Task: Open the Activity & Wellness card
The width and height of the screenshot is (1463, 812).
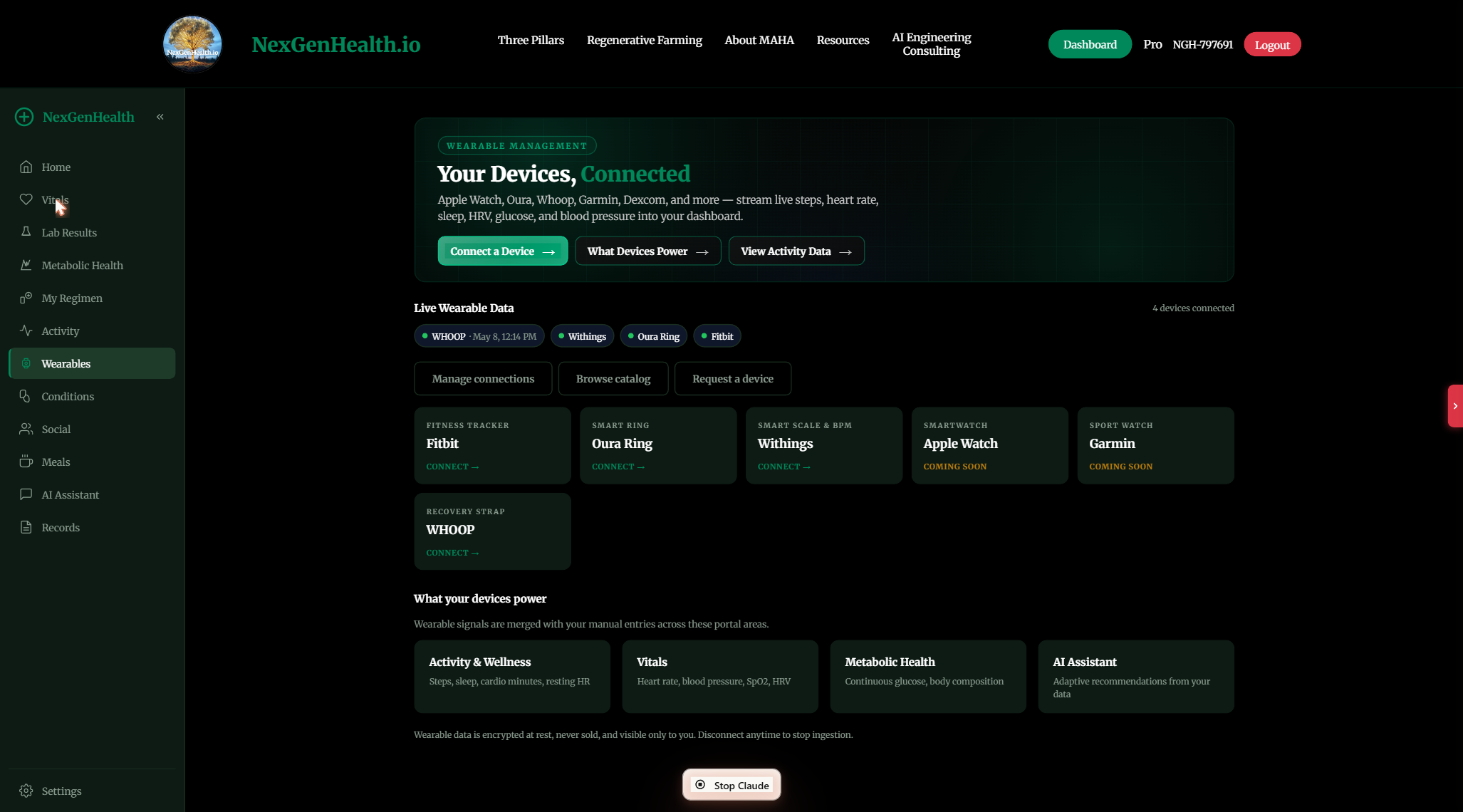Action: click(x=512, y=676)
